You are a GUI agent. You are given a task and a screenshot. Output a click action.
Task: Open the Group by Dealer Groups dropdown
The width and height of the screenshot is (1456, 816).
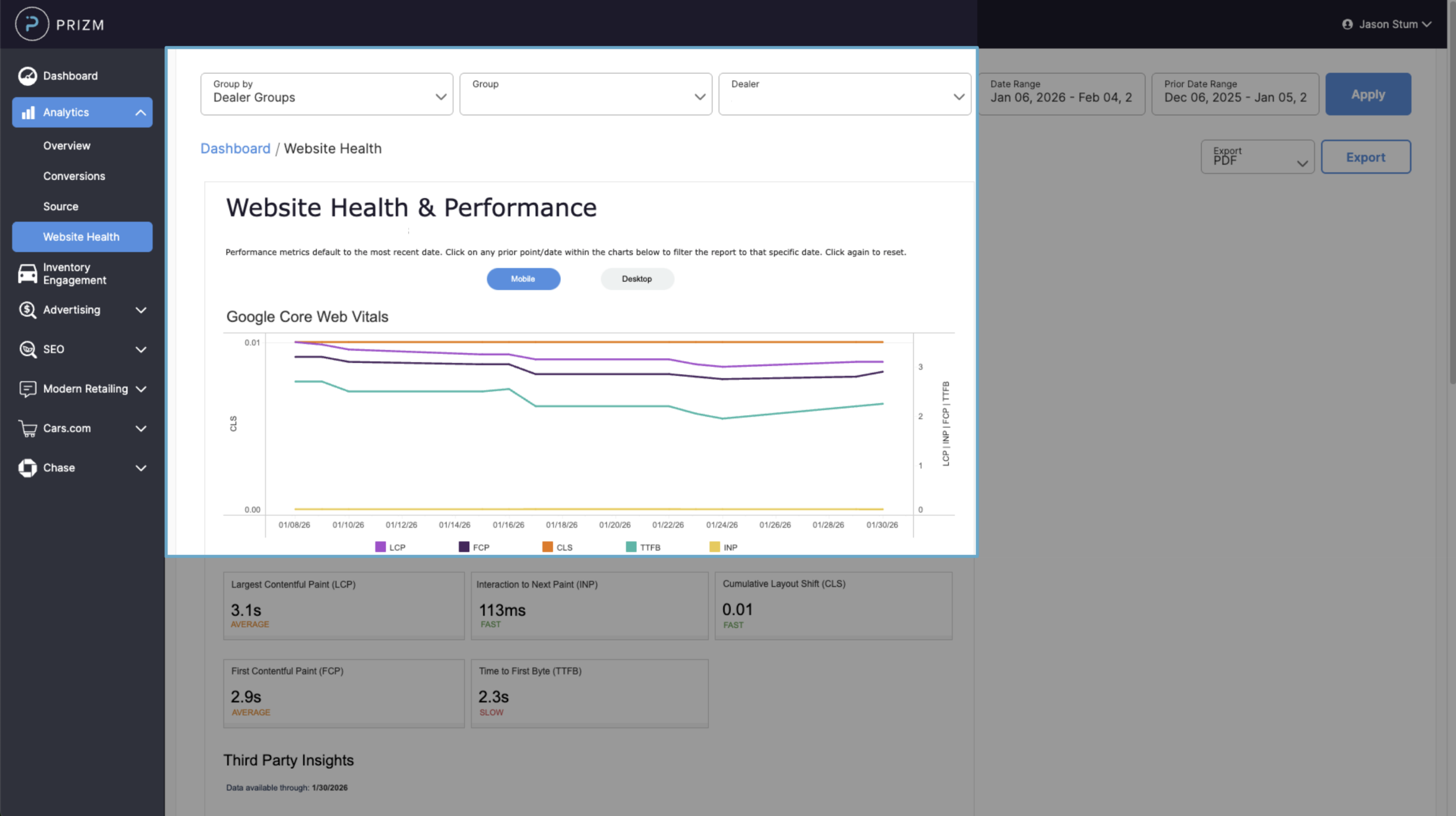click(x=326, y=94)
